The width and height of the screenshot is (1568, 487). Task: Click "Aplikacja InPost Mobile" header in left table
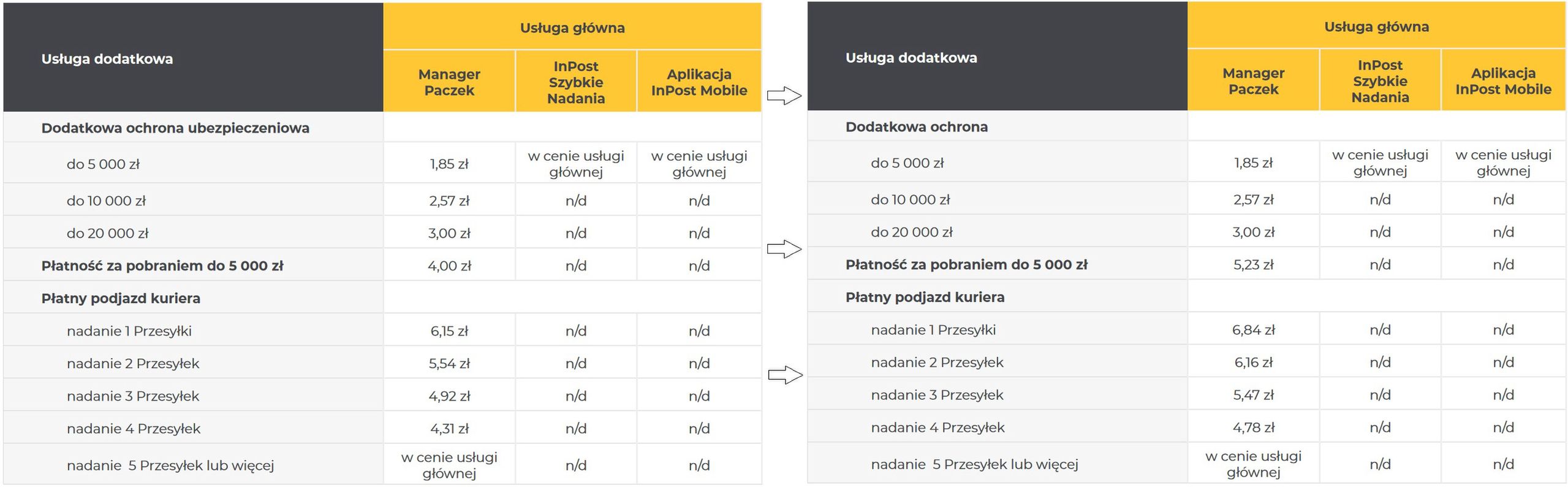[699, 82]
